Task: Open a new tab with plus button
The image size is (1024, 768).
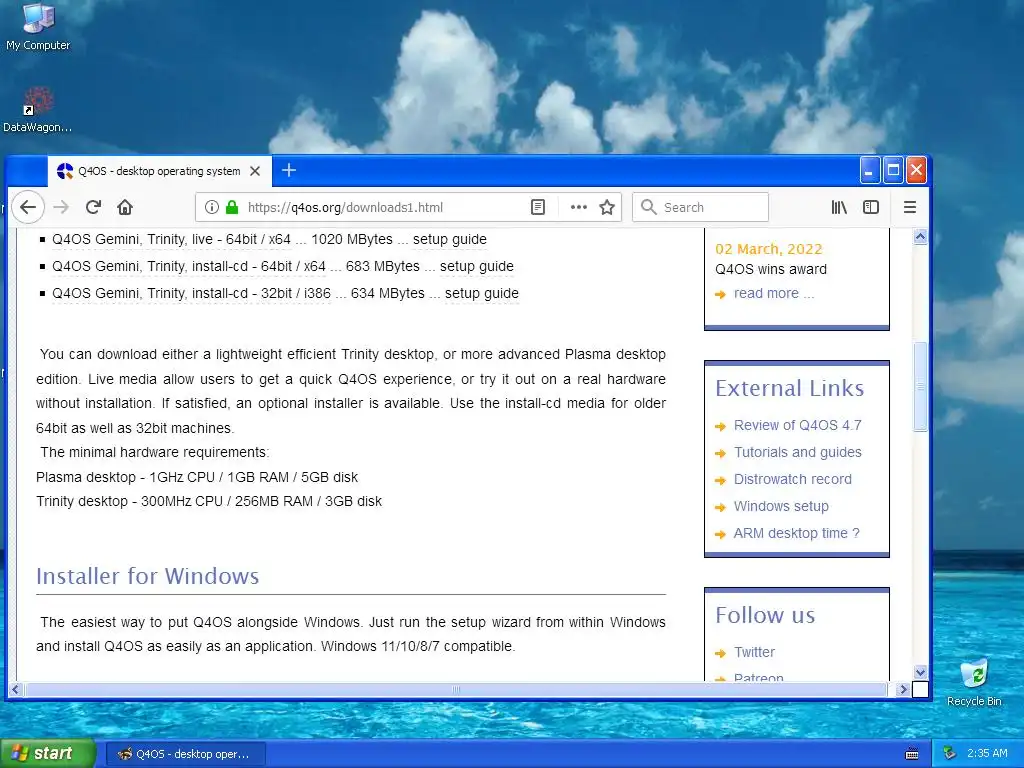Action: 289,170
